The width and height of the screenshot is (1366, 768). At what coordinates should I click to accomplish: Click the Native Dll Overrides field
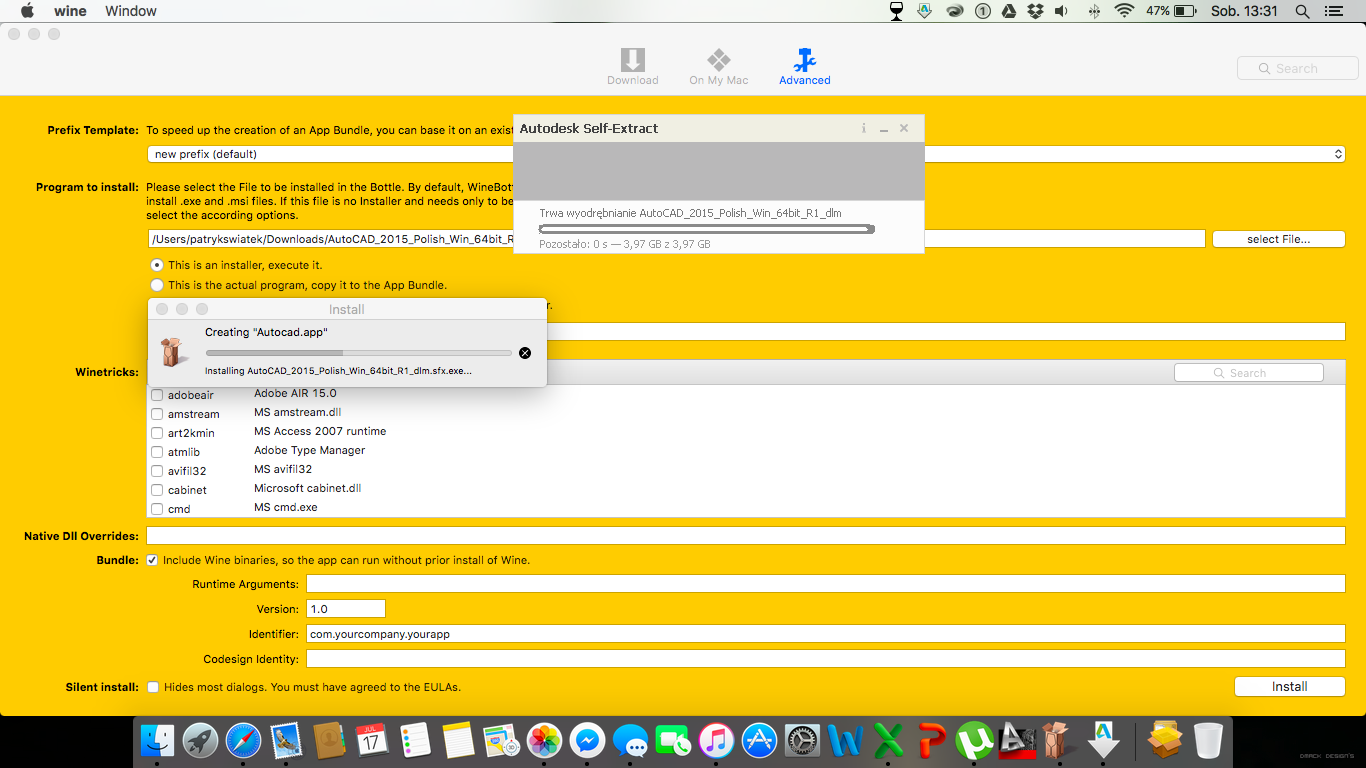point(745,536)
